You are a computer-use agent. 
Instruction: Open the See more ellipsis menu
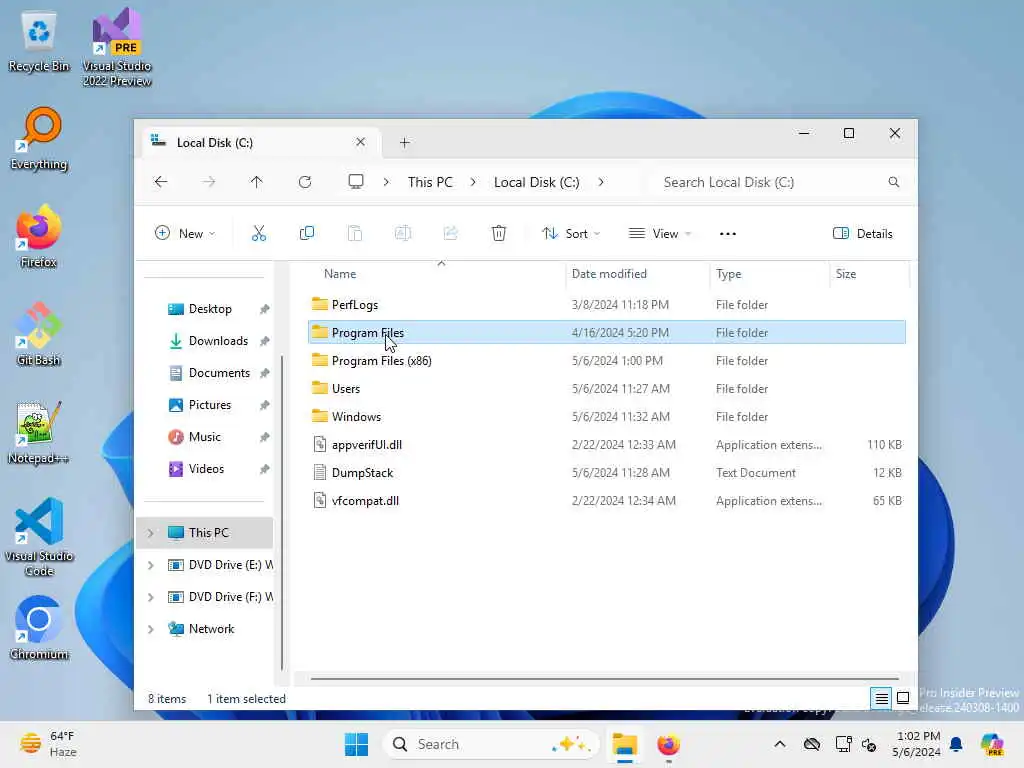coord(728,234)
